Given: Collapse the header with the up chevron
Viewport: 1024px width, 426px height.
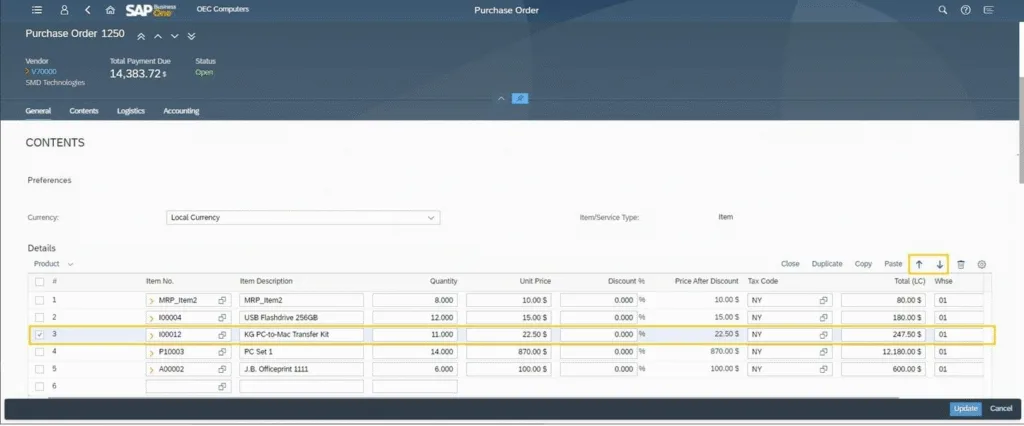Looking at the screenshot, I should (501, 99).
